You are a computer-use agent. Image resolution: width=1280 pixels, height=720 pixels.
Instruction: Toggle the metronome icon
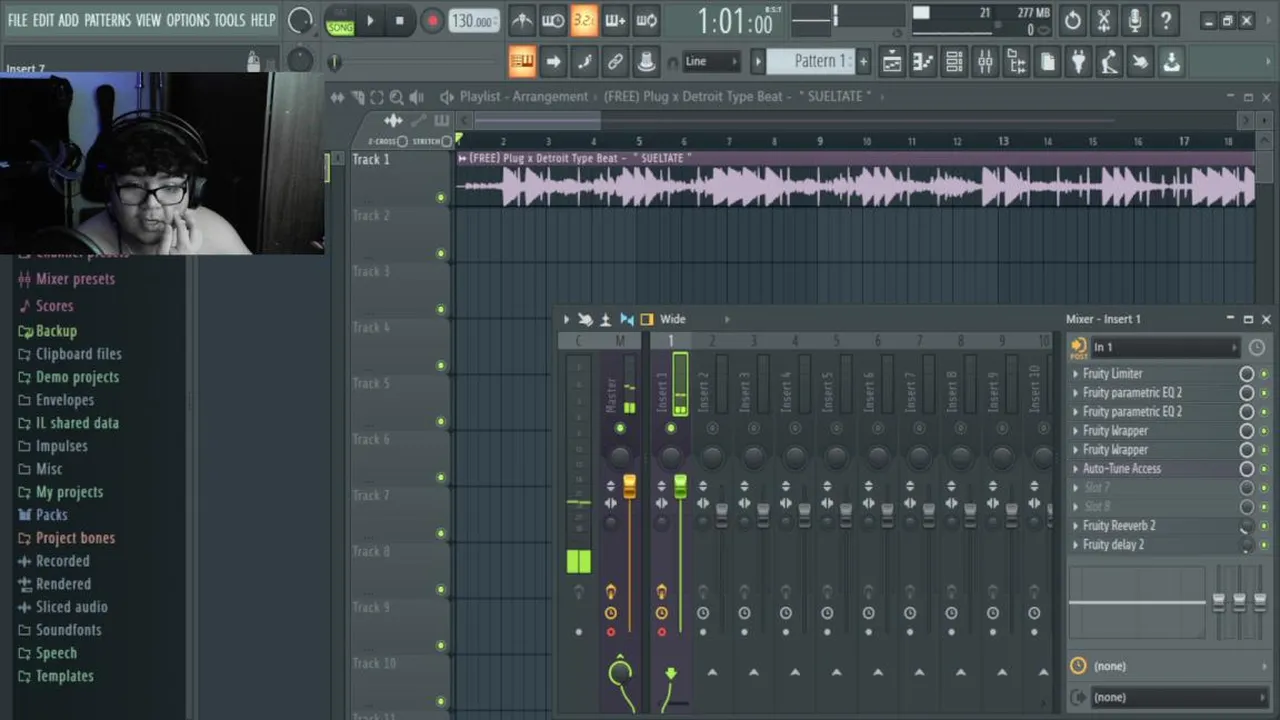click(x=522, y=20)
